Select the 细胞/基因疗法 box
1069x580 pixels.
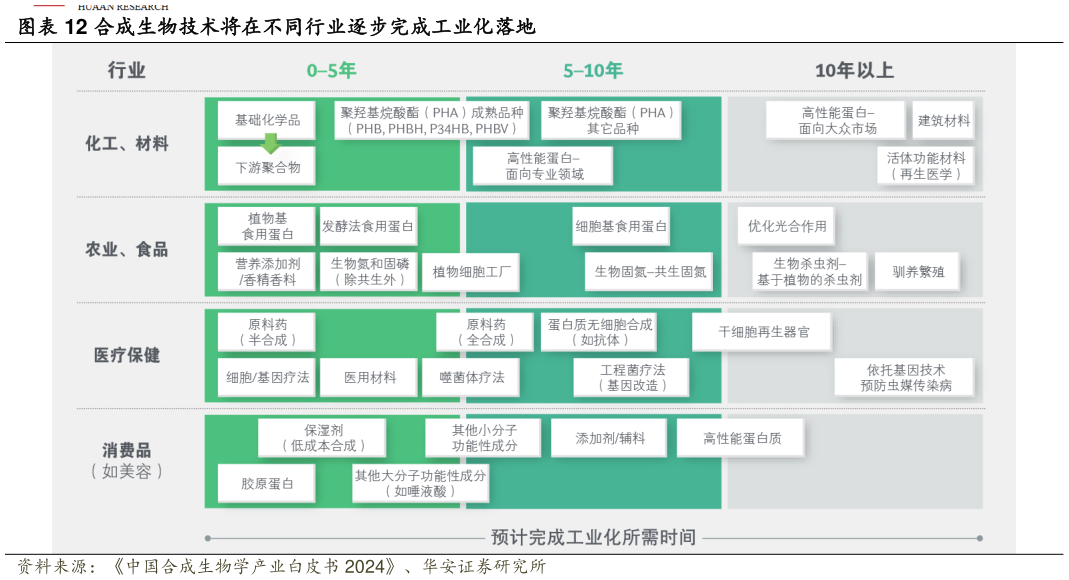(267, 378)
